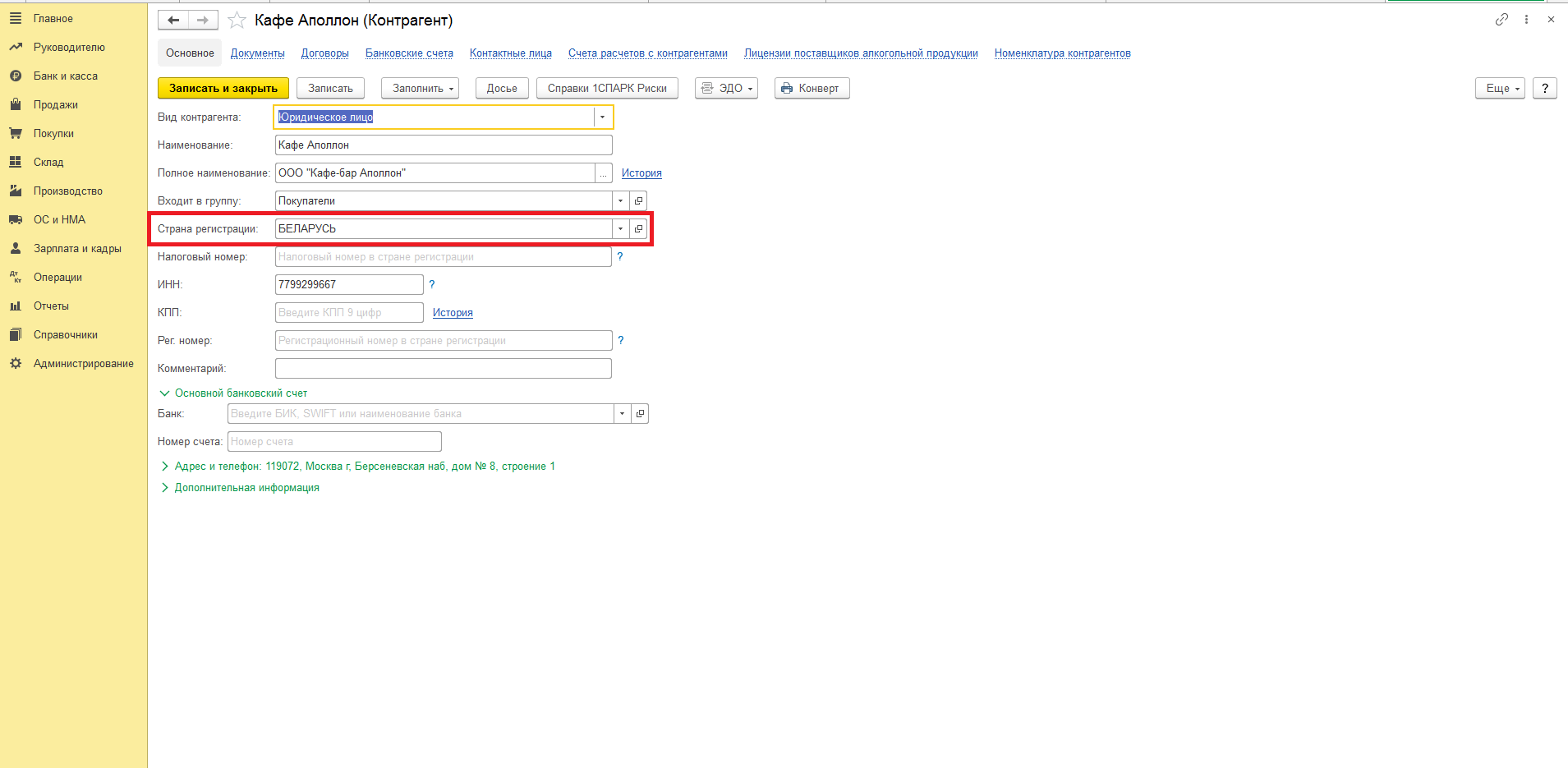Open История link beside Полное наименование
This screenshot has width=1568, height=768.
(641, 172)
